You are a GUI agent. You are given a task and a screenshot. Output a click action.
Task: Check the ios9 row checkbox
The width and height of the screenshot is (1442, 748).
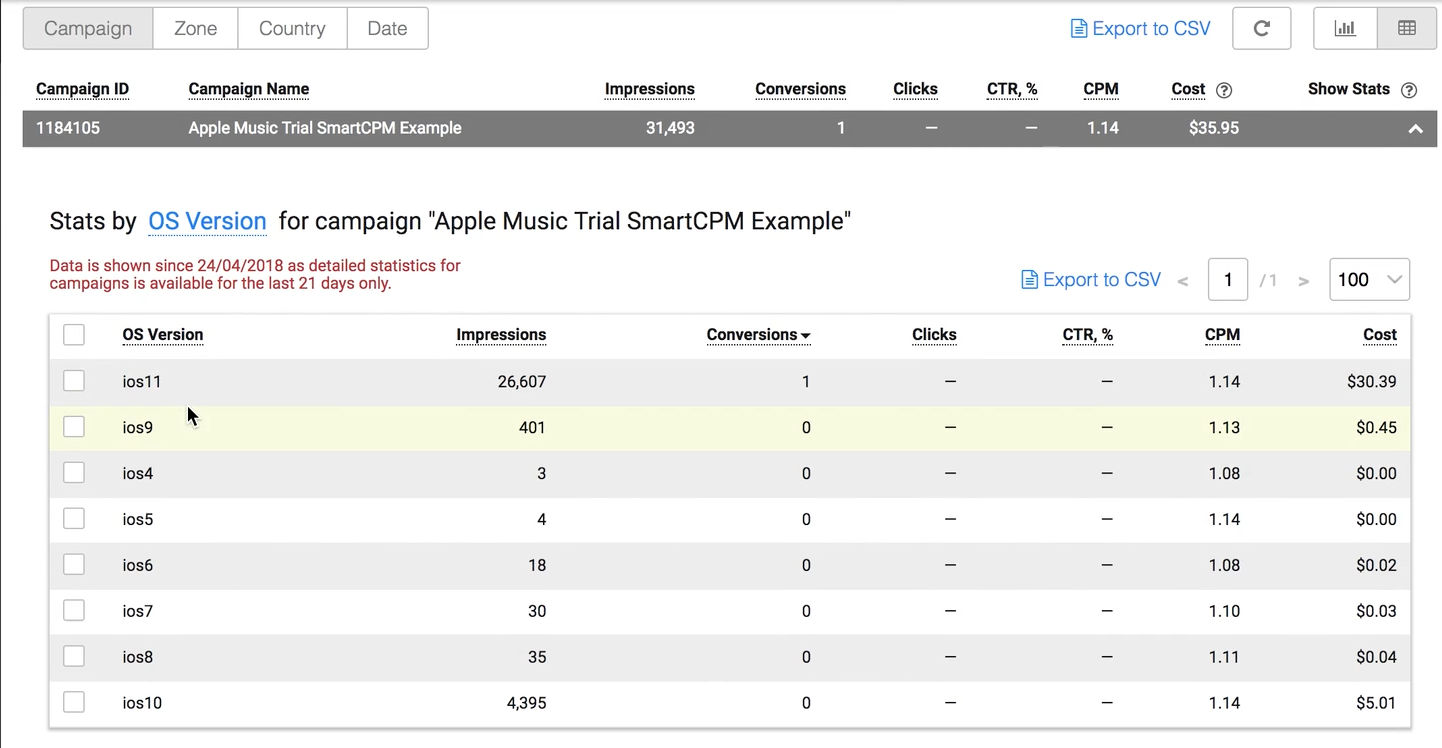[x=74, y=427]
